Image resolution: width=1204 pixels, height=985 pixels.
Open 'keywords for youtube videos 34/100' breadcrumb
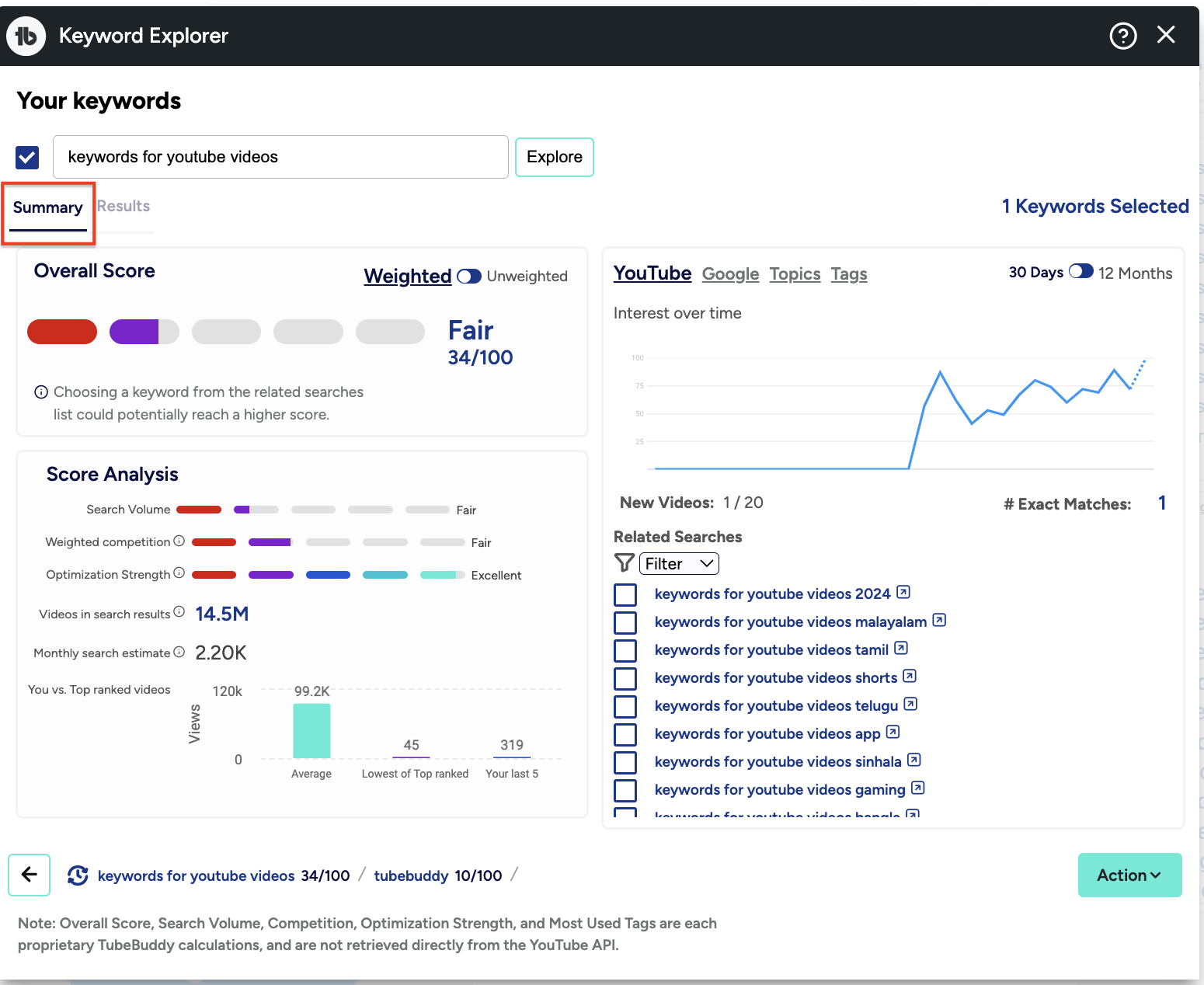click(224, 875)
